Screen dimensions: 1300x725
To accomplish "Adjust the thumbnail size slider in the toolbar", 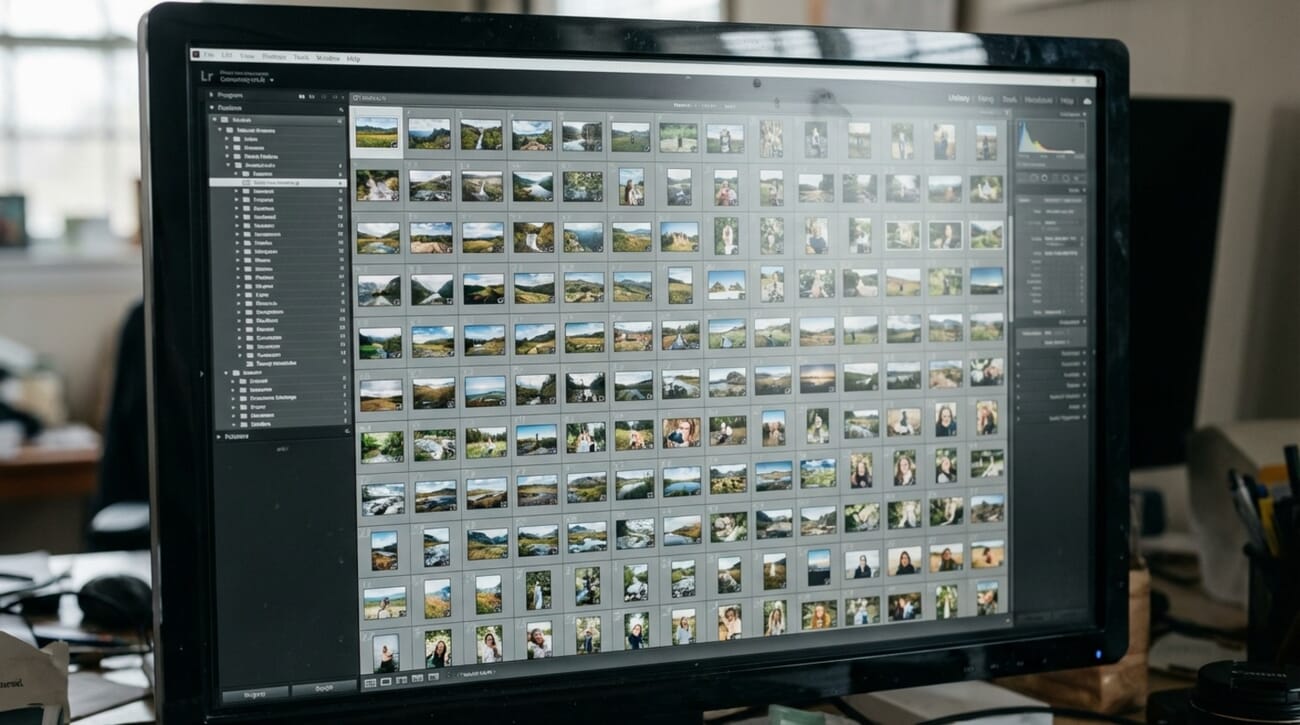I will point(482,675).
